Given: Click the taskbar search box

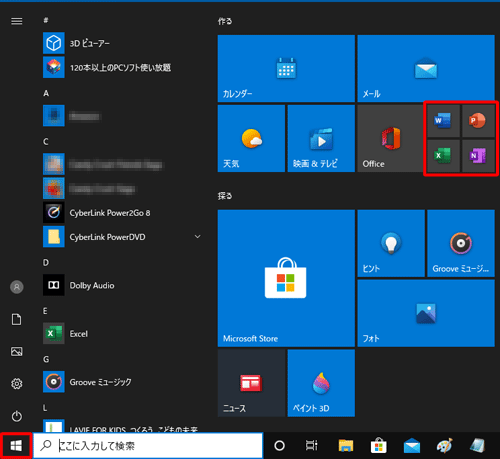Looking at the screenshot, I should pos(148,446).
